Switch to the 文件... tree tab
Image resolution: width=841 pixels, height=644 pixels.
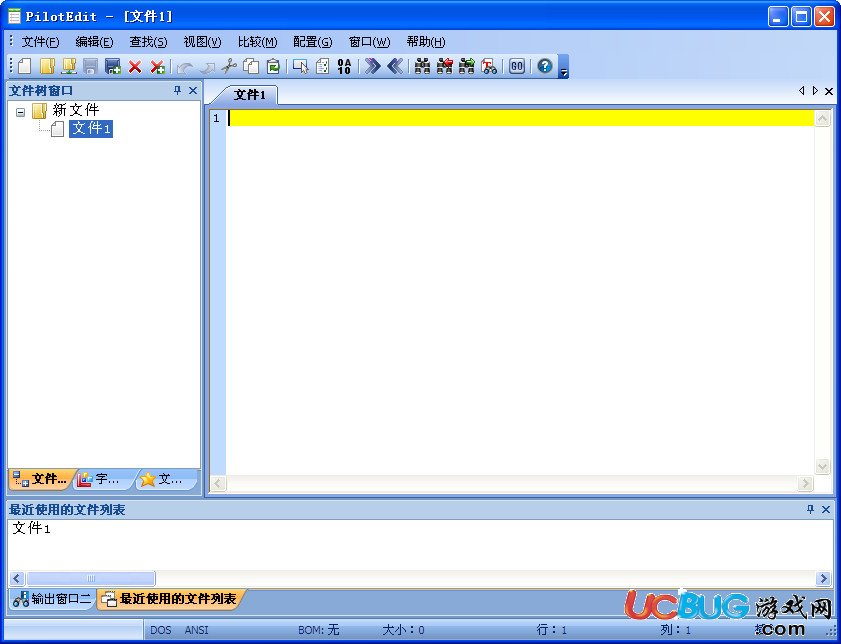tap(40, 479)
